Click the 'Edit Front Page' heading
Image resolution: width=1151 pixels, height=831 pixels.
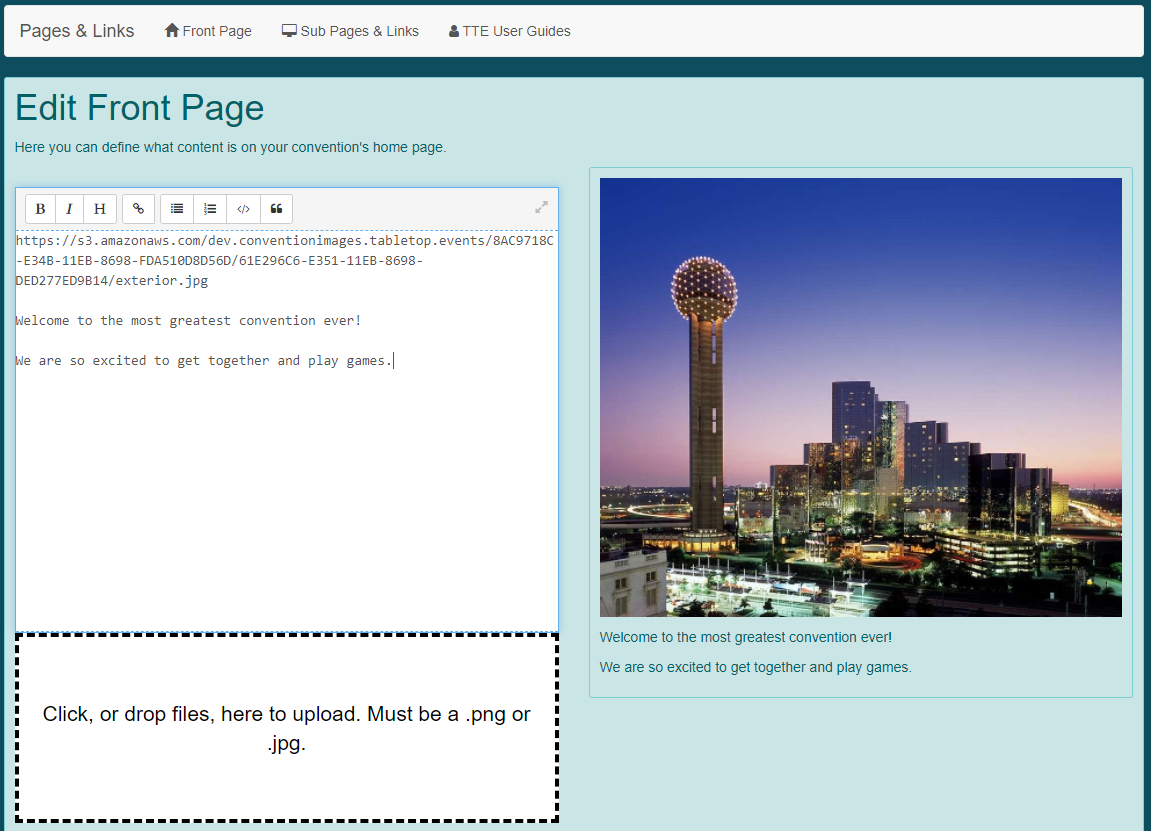pyautogui.click(x=139, y=108)
